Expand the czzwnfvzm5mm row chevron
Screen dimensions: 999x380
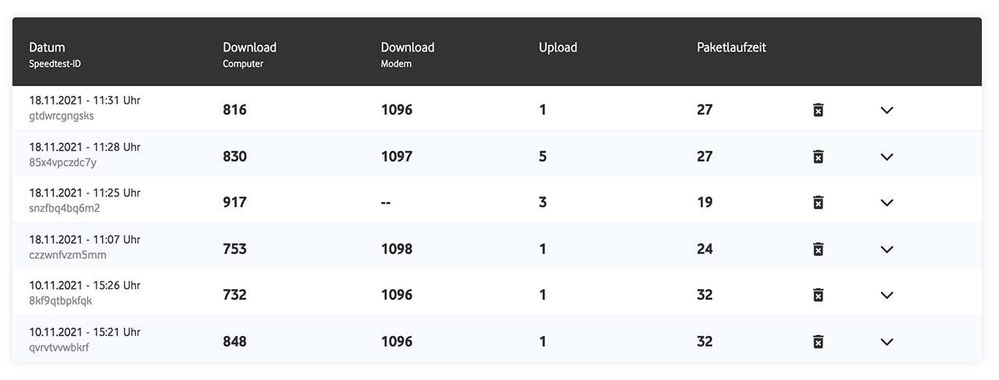(x=887, y=249)
